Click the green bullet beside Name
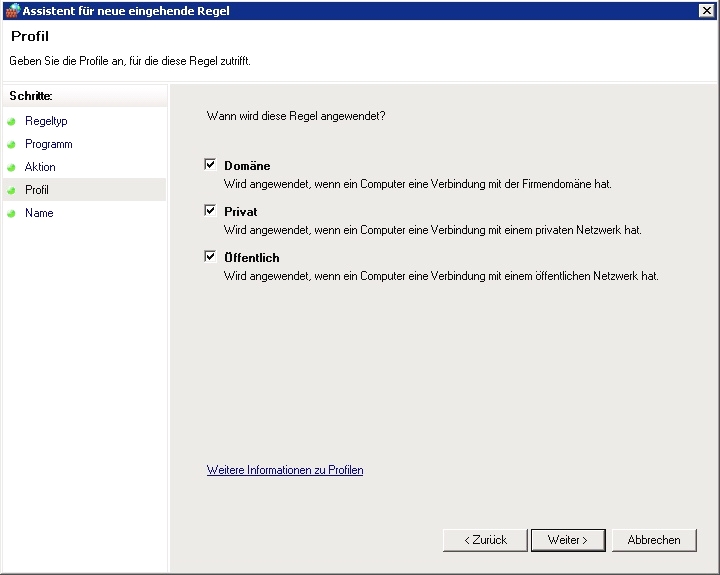 point(12,213)
